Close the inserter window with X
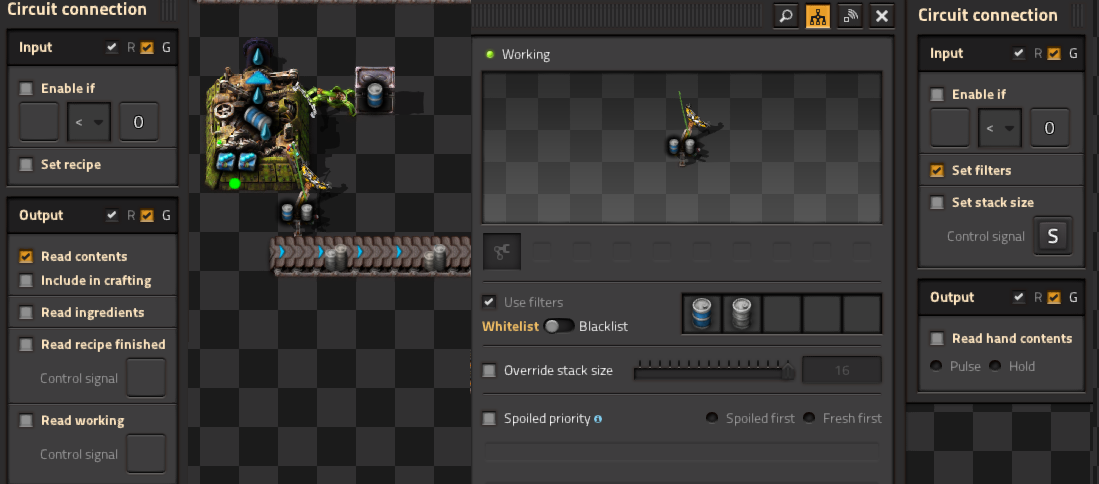The image size is (1099, 484). [x=882, y=16]
